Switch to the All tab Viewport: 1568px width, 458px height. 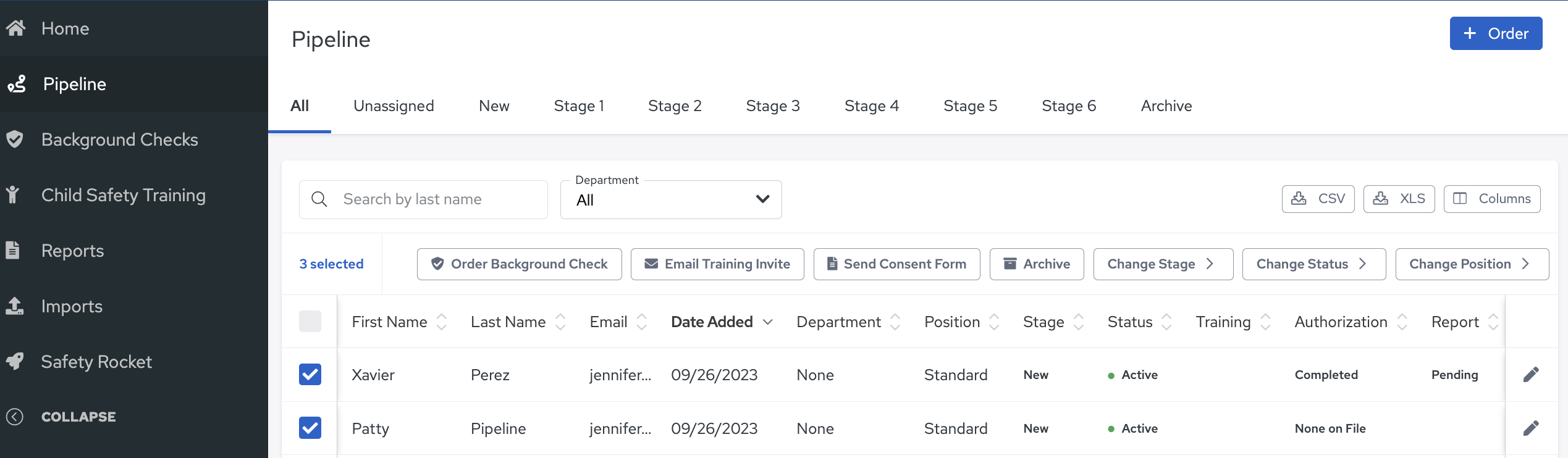coord(300,106)
